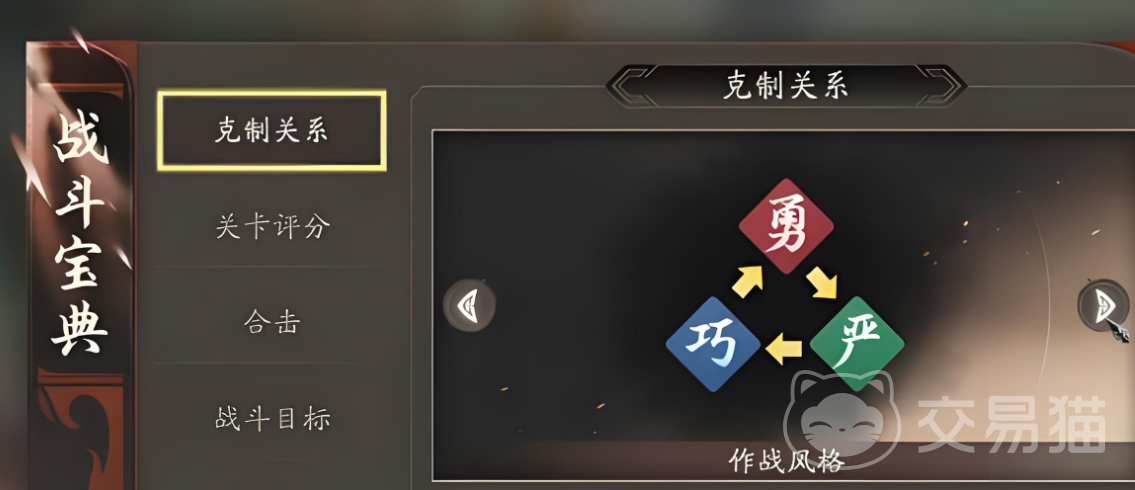Go to previous page with left arrow
Screen dimensions: 1135x490
click(x=469, y=306)
